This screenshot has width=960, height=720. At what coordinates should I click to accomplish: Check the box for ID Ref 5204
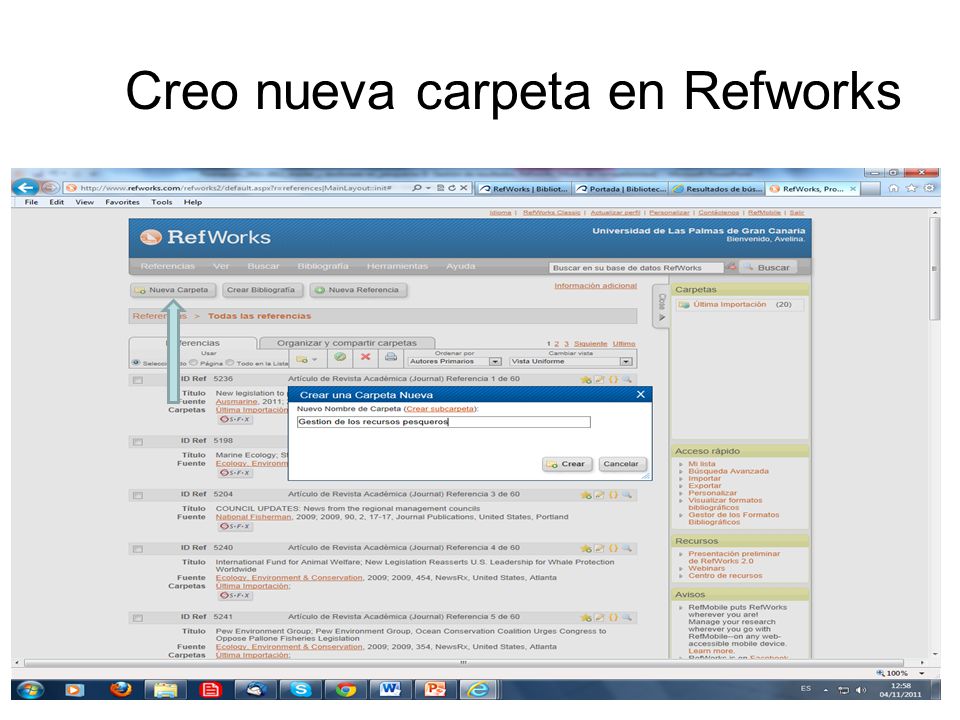tap(137, 495)
